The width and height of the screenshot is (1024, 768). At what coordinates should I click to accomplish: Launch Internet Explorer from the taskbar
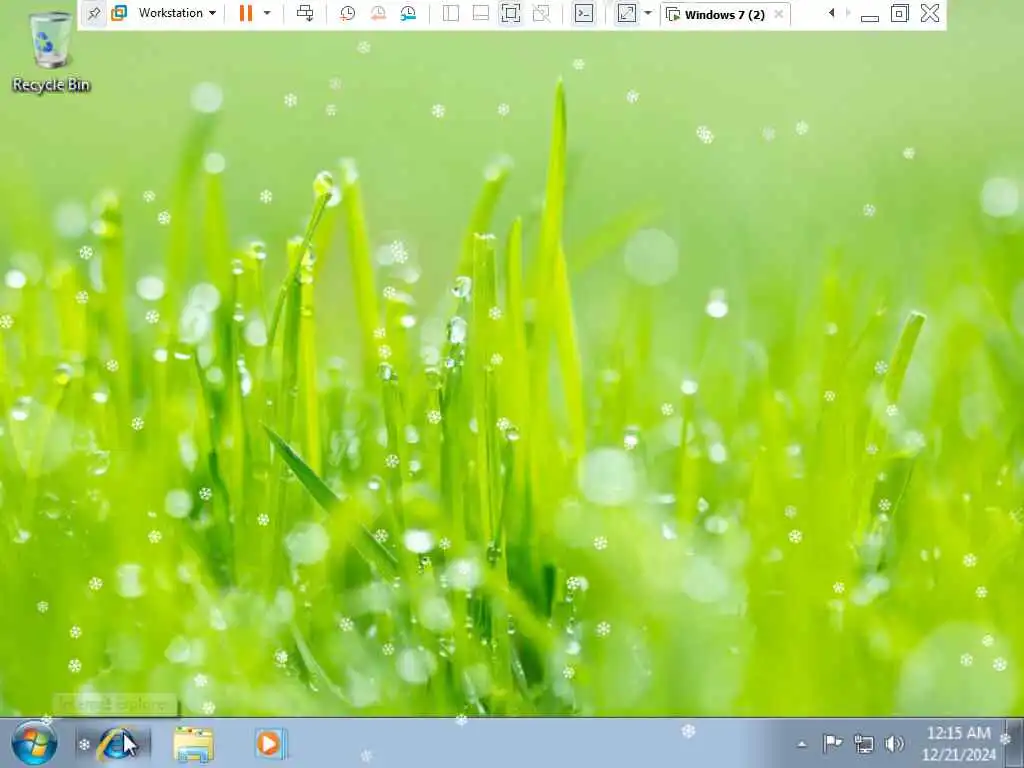point(116,744)
